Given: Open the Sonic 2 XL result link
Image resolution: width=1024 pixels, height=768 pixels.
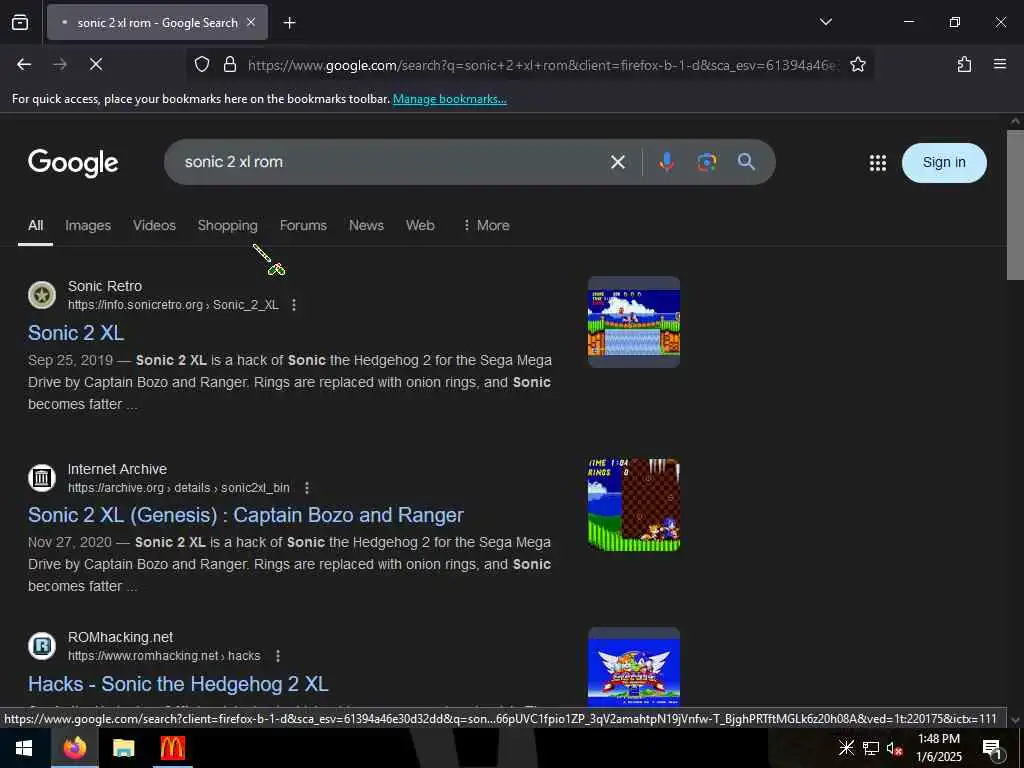Looking at the screenshot, I should tap(76, 333).
